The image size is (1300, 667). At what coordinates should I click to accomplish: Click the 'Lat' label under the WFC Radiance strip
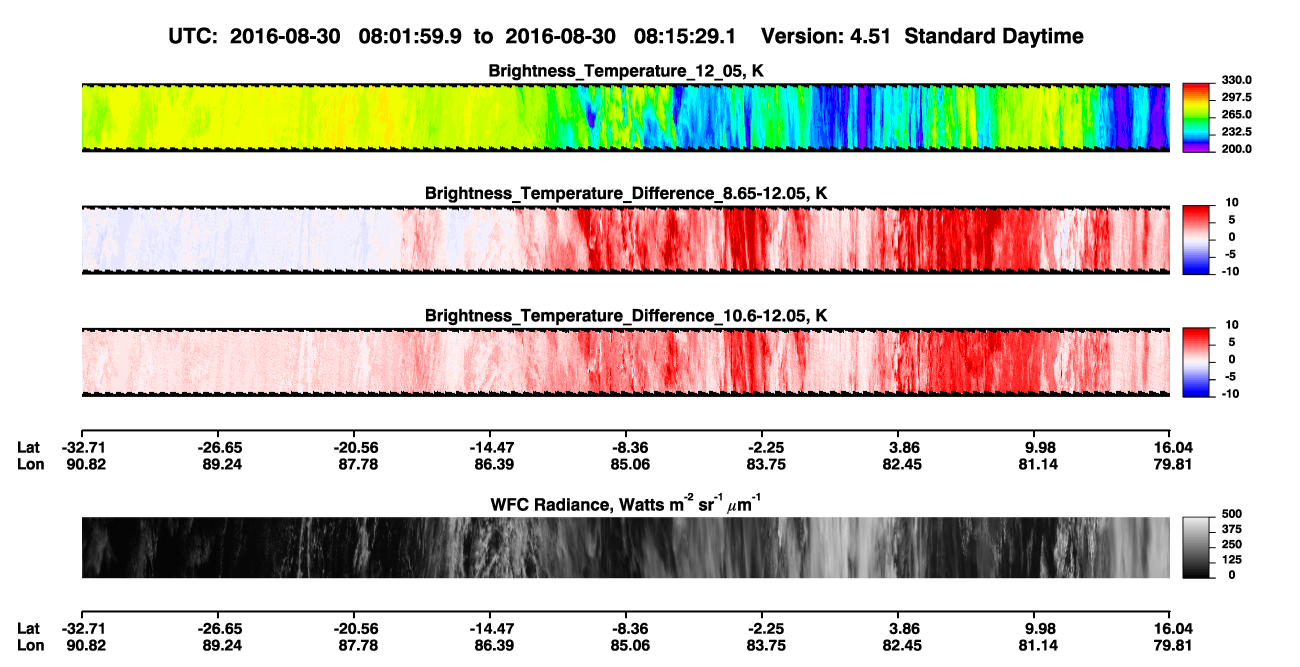pos(29,629)
